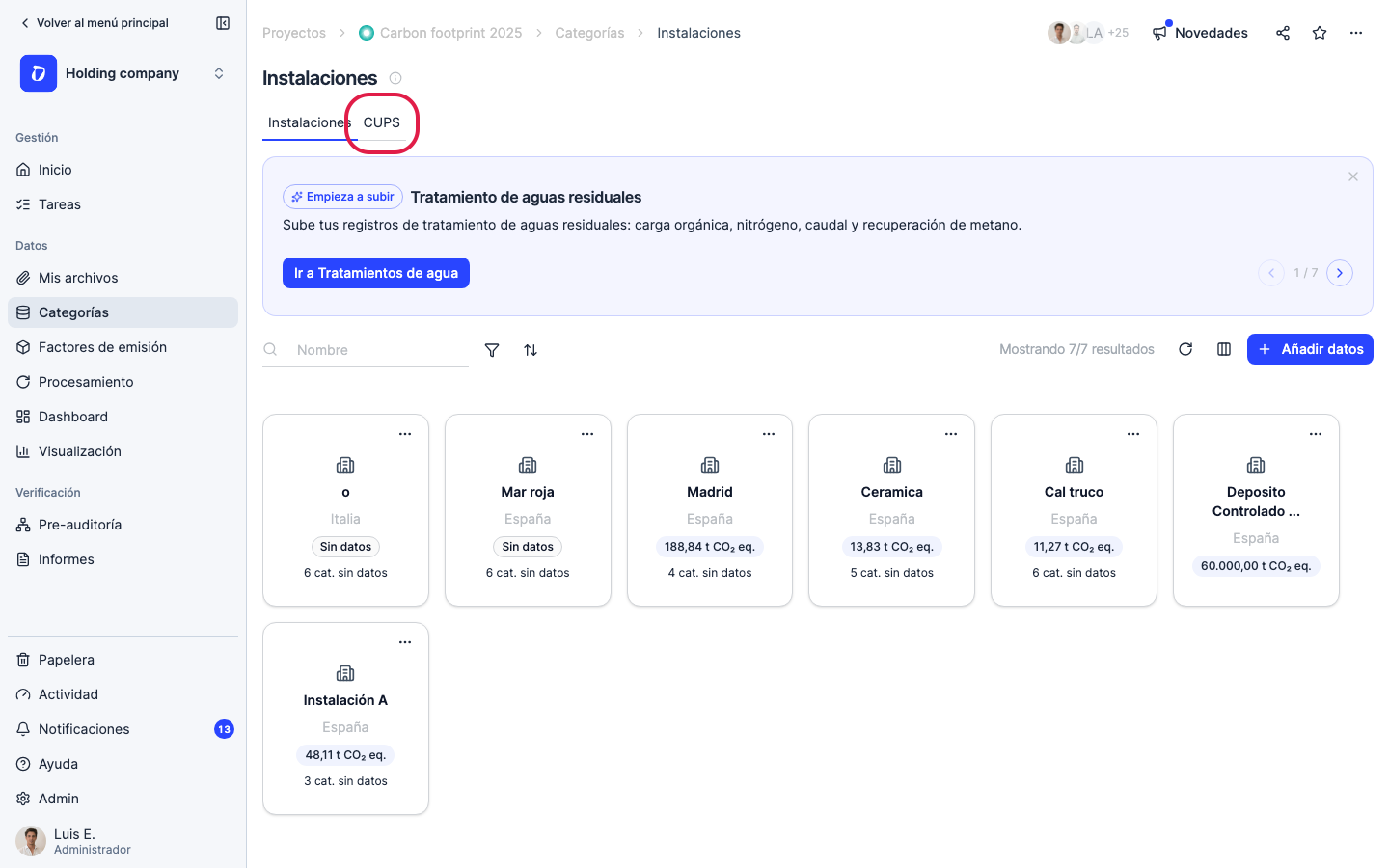1389x868 pixels.
Task: Open options menu on Madrid card
Action: (769, 434)
